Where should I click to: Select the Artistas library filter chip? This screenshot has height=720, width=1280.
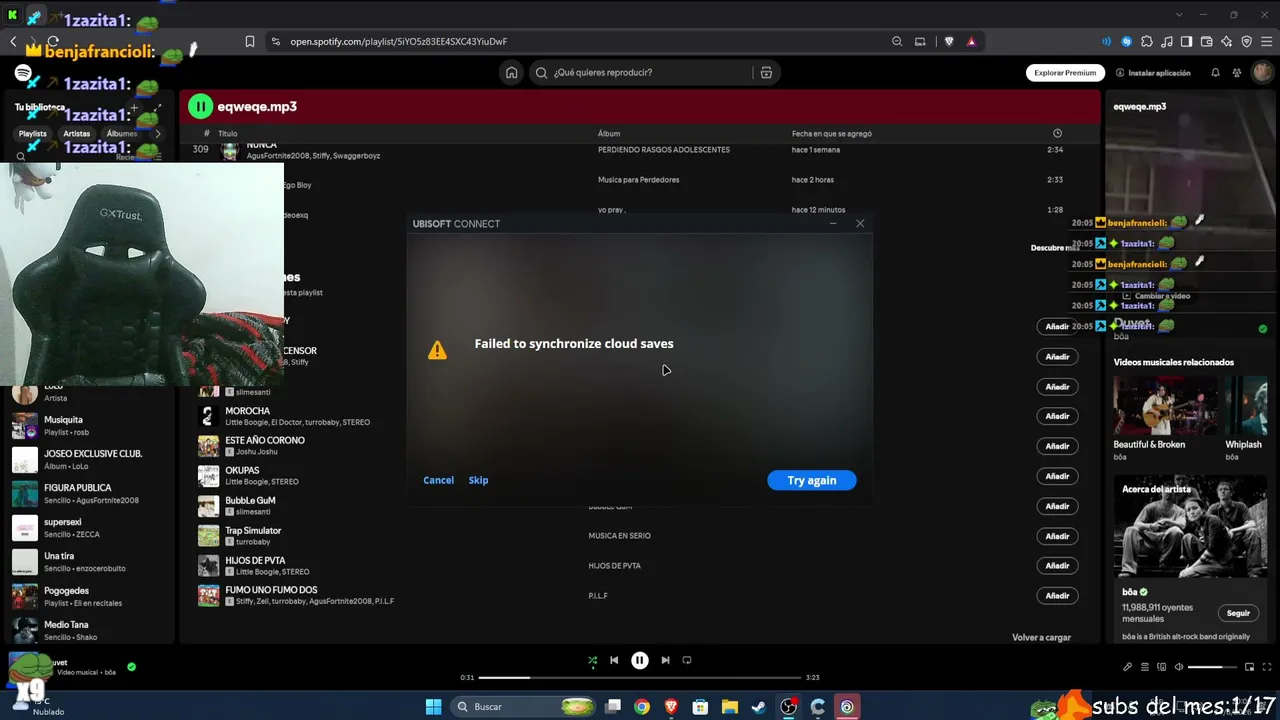(x=76, y=133)
